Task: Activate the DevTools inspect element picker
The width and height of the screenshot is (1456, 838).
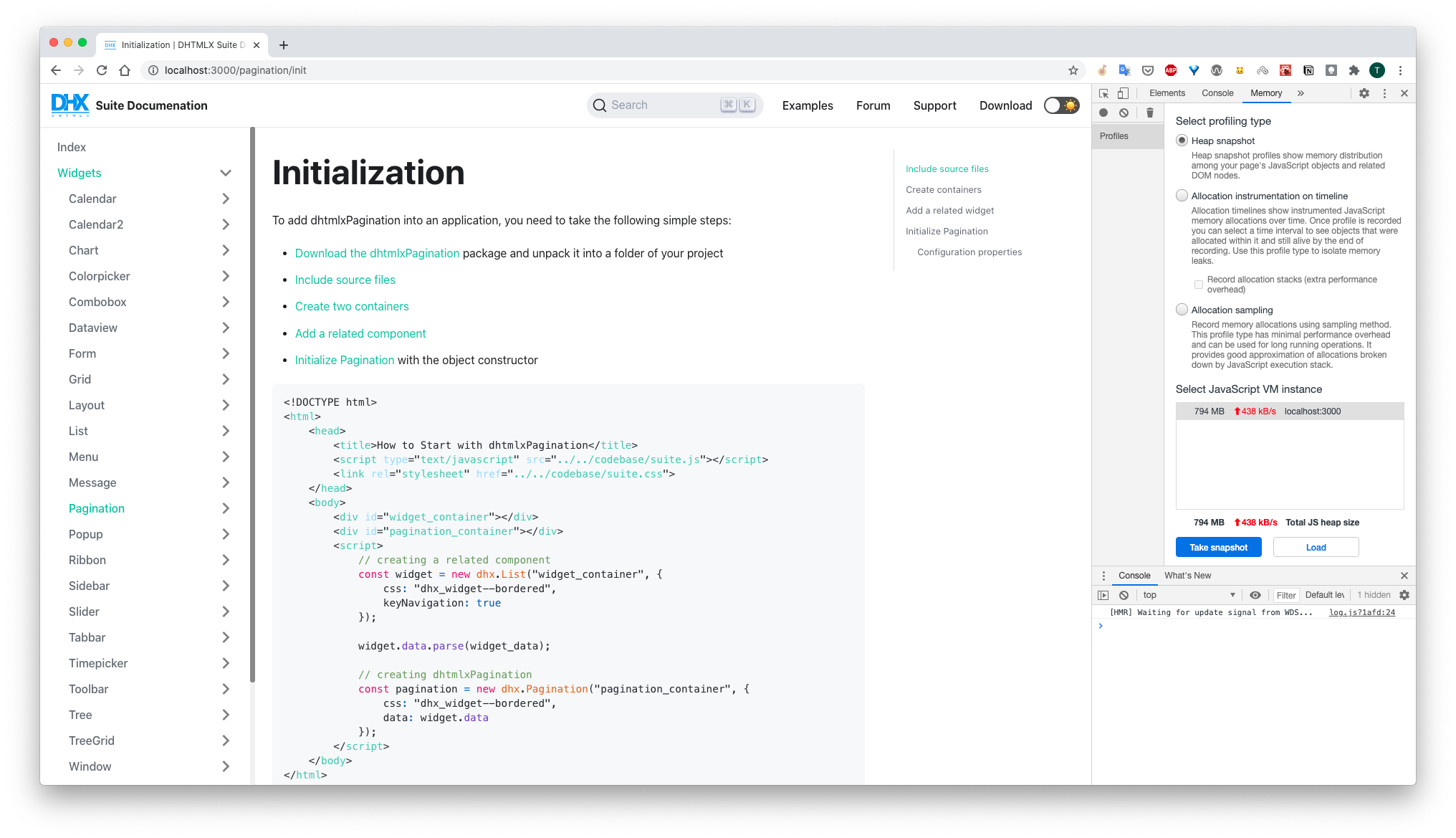Action: pos(1103,93)
